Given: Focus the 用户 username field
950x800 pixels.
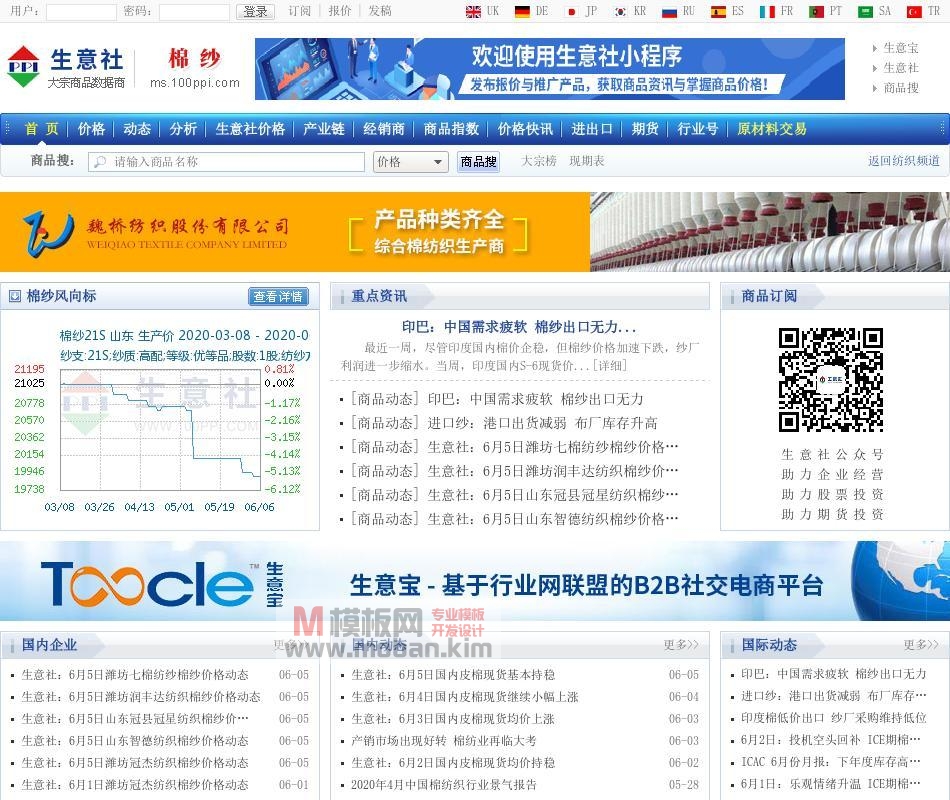Looking at the screenshot, I should (81, 12).
